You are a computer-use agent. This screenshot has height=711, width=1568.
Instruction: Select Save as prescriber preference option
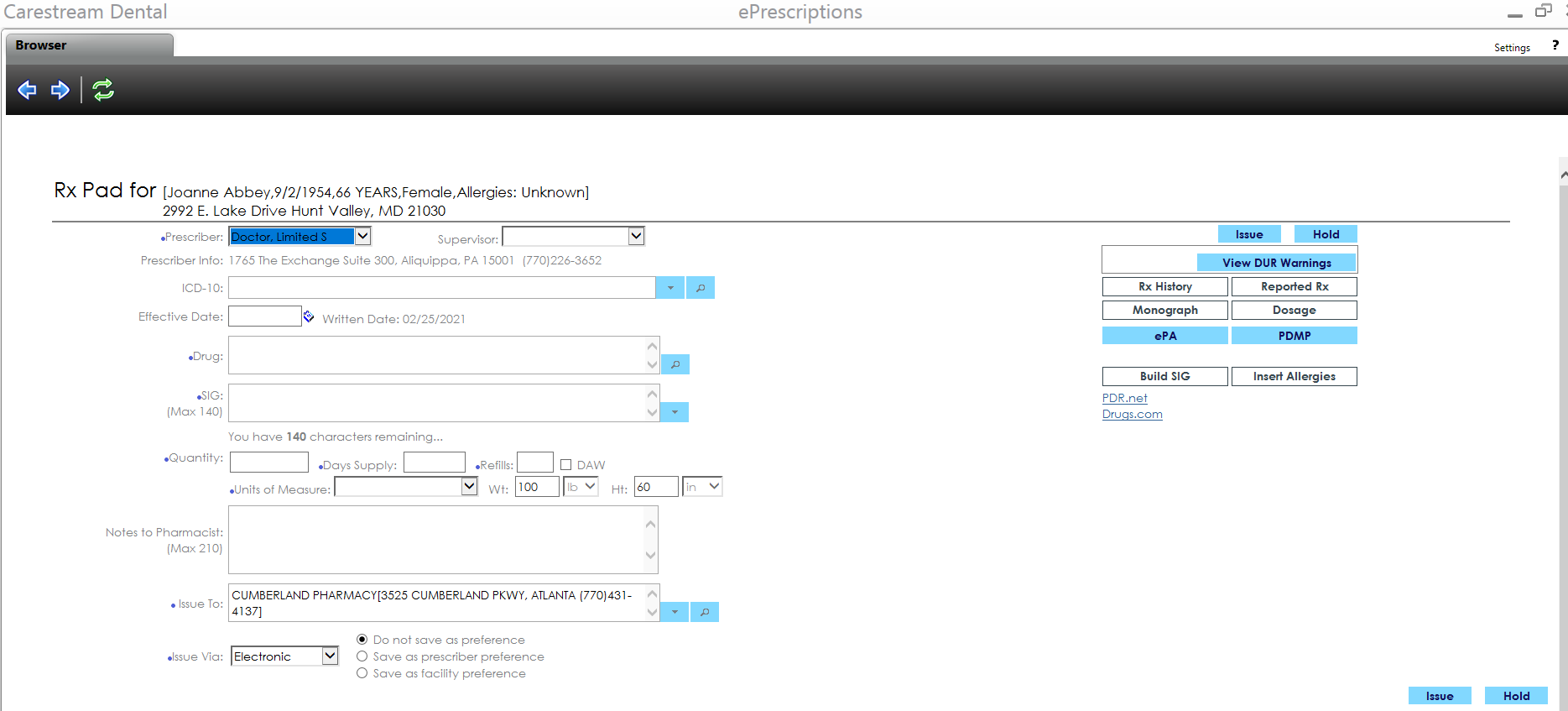[x=362, y=656]
